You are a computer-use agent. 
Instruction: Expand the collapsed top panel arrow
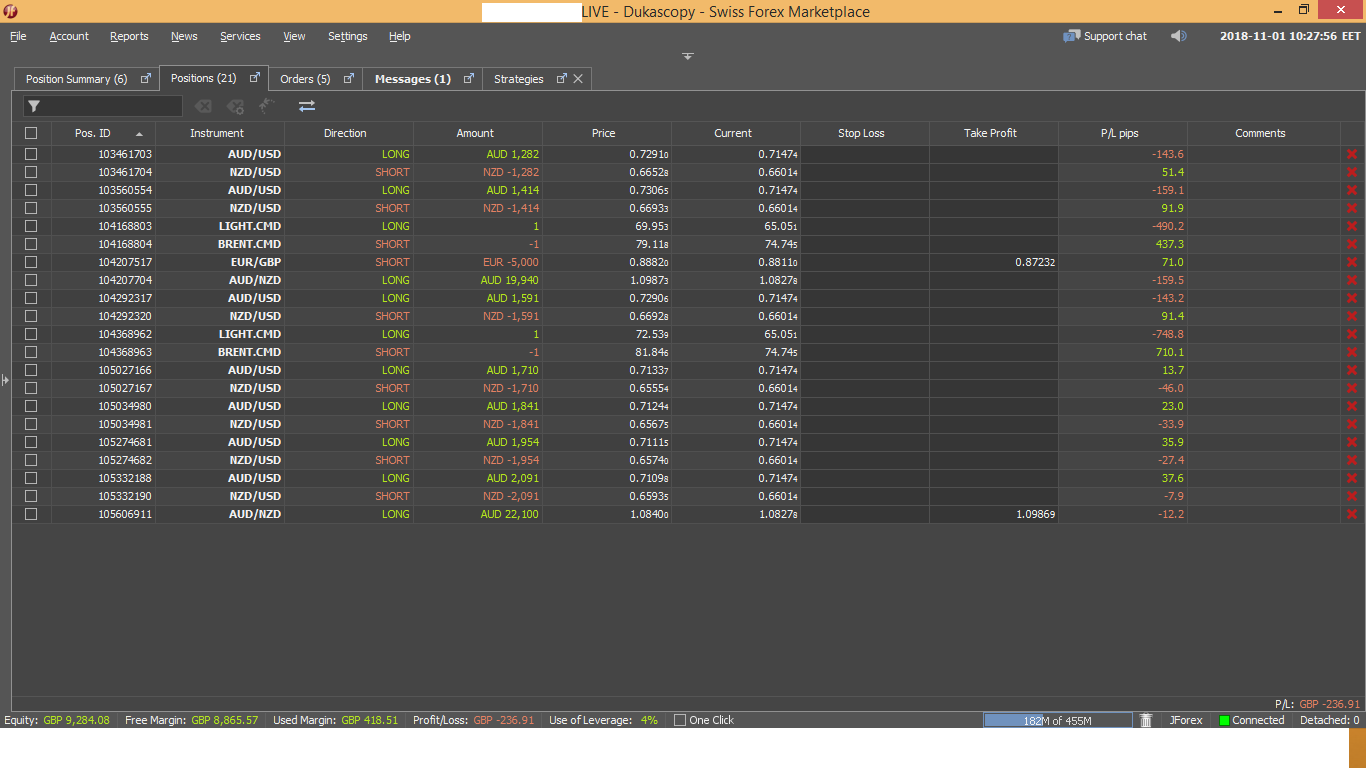pos(688,56)
